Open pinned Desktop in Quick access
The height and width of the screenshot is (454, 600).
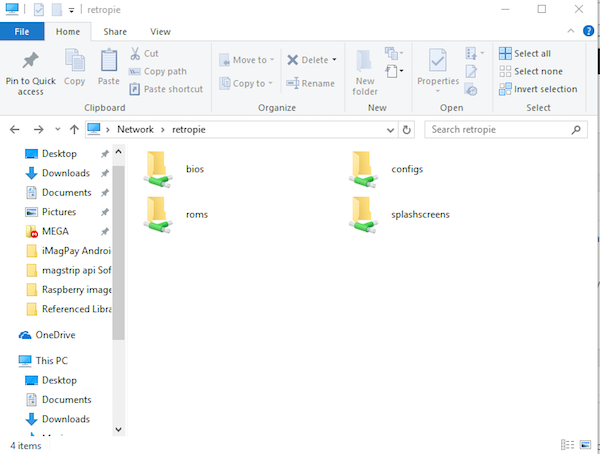[x=60, y=154]
